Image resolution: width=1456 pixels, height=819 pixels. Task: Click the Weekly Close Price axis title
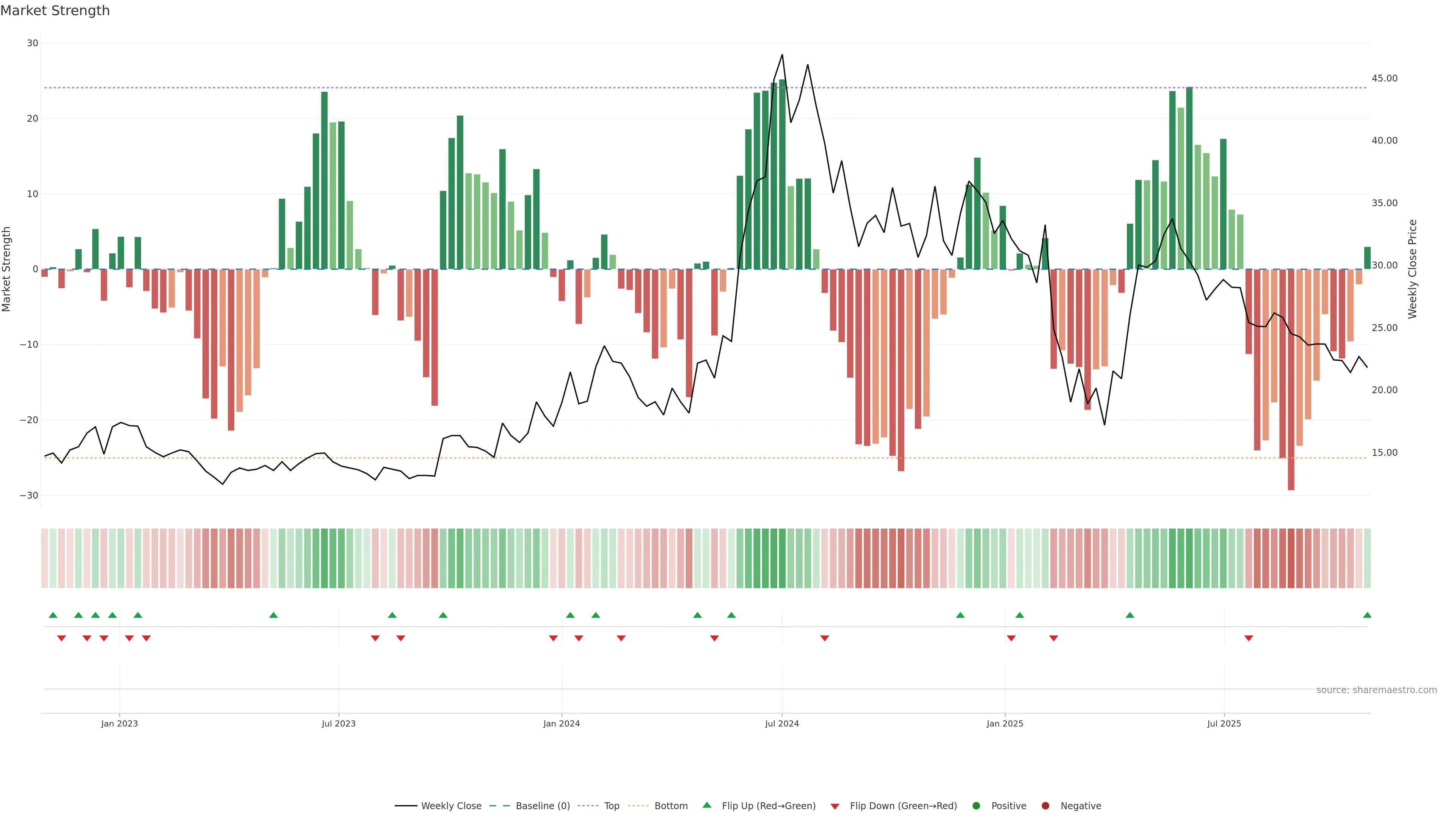(1412, 269)
